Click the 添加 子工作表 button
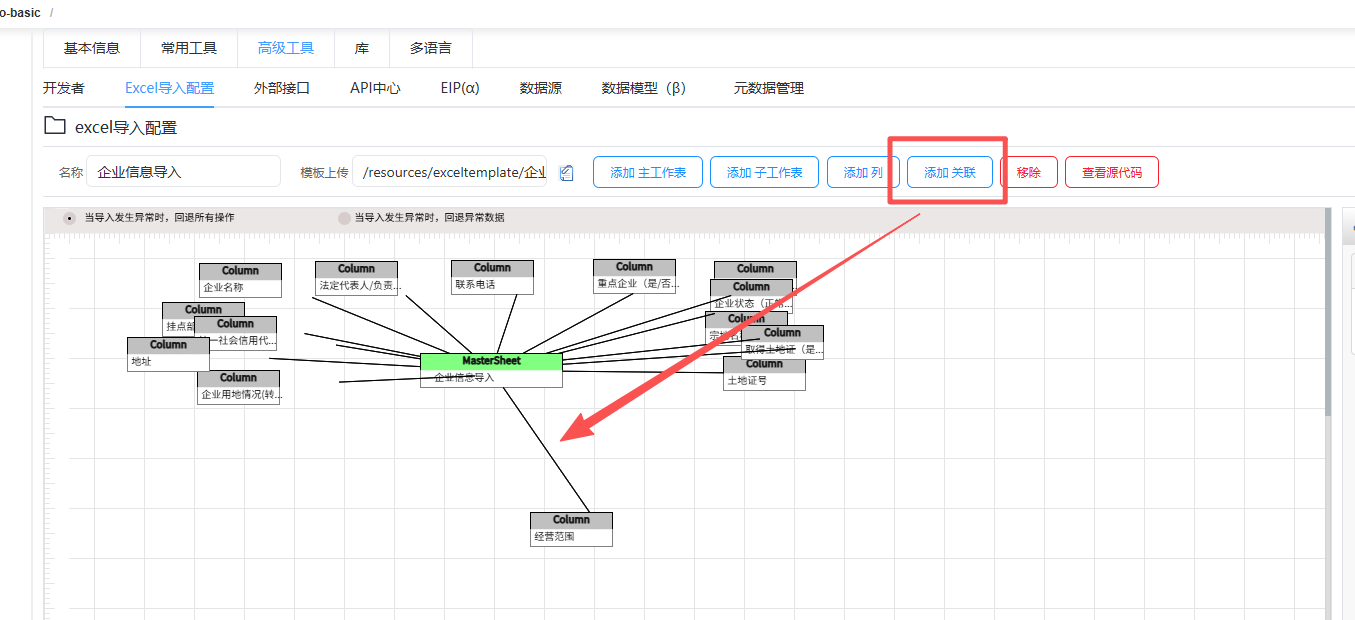 click(x=765, y=172)
